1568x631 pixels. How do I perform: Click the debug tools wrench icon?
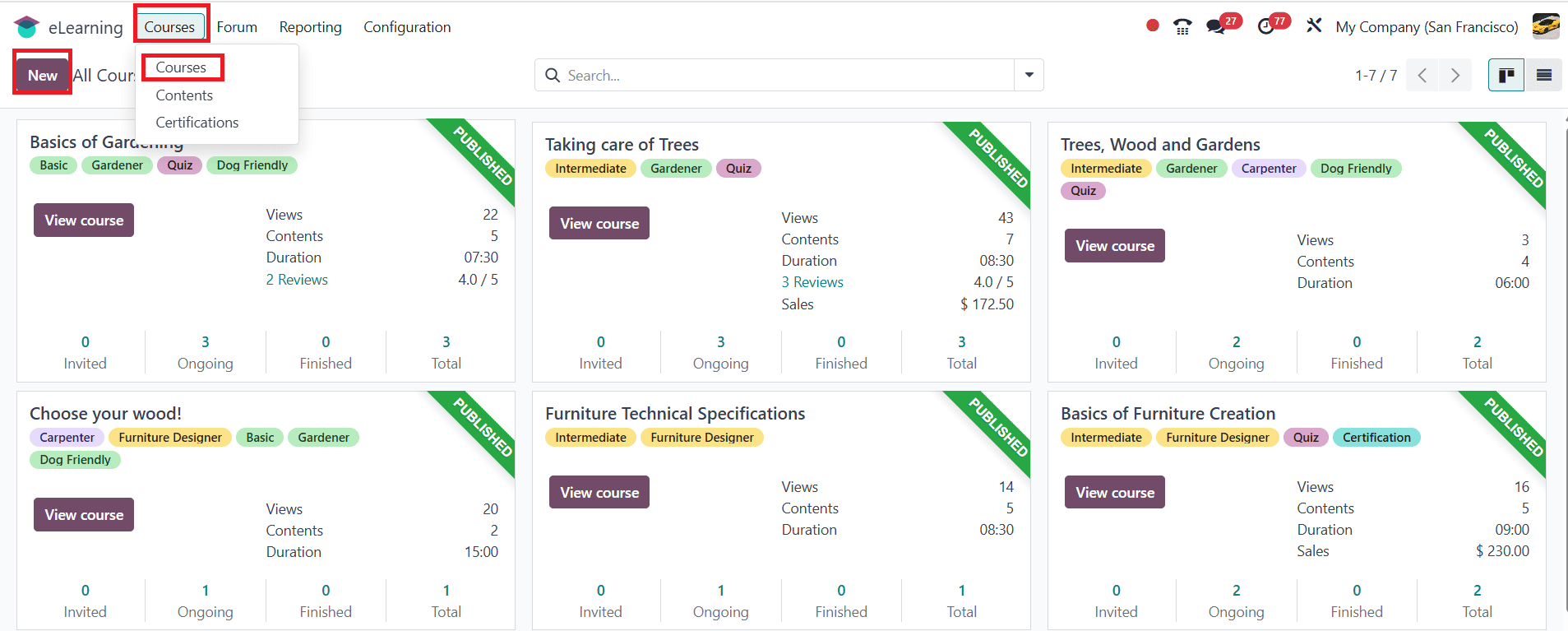[1314, 26]
